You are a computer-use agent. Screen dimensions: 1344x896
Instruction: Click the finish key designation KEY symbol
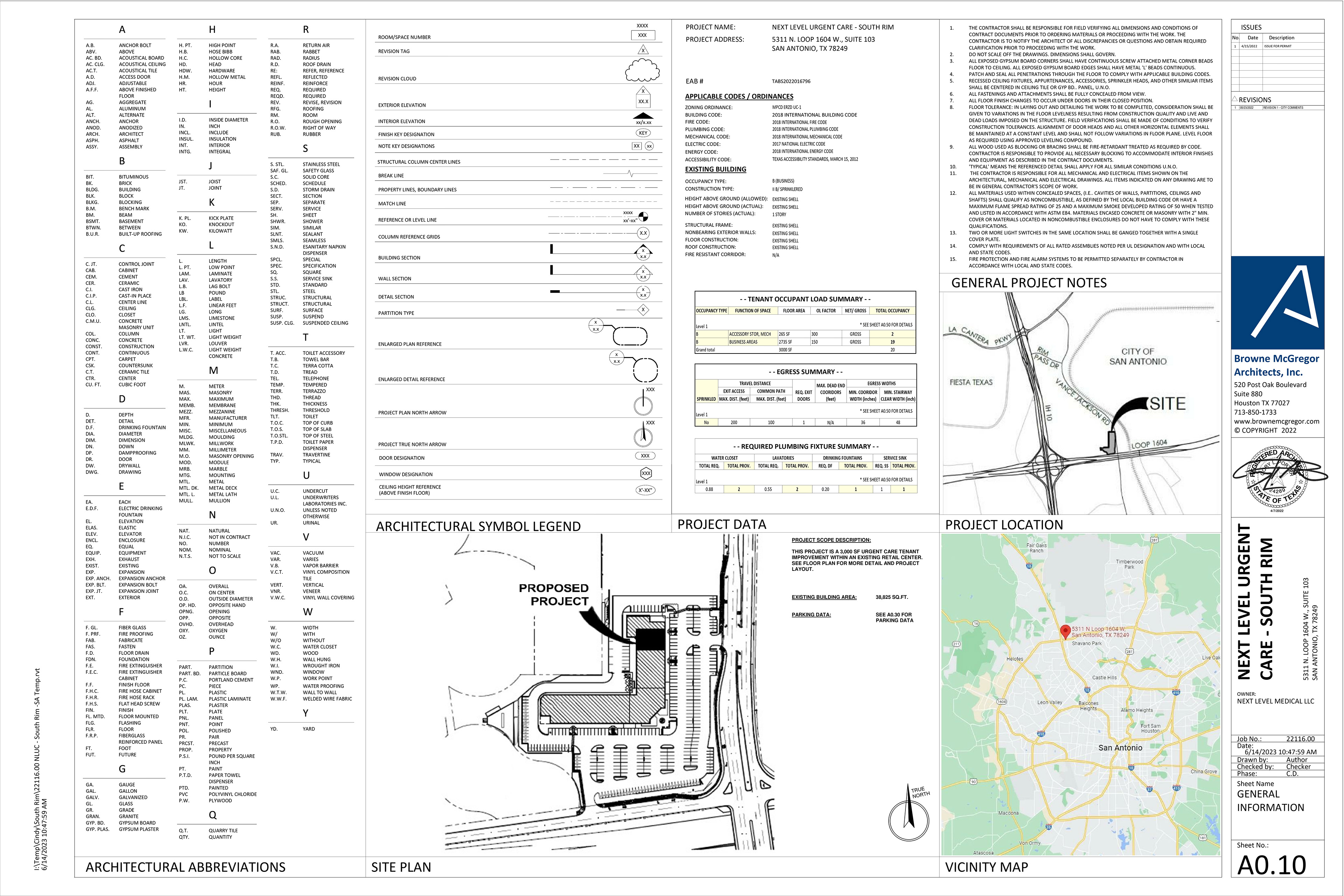(x=643, y=133)
